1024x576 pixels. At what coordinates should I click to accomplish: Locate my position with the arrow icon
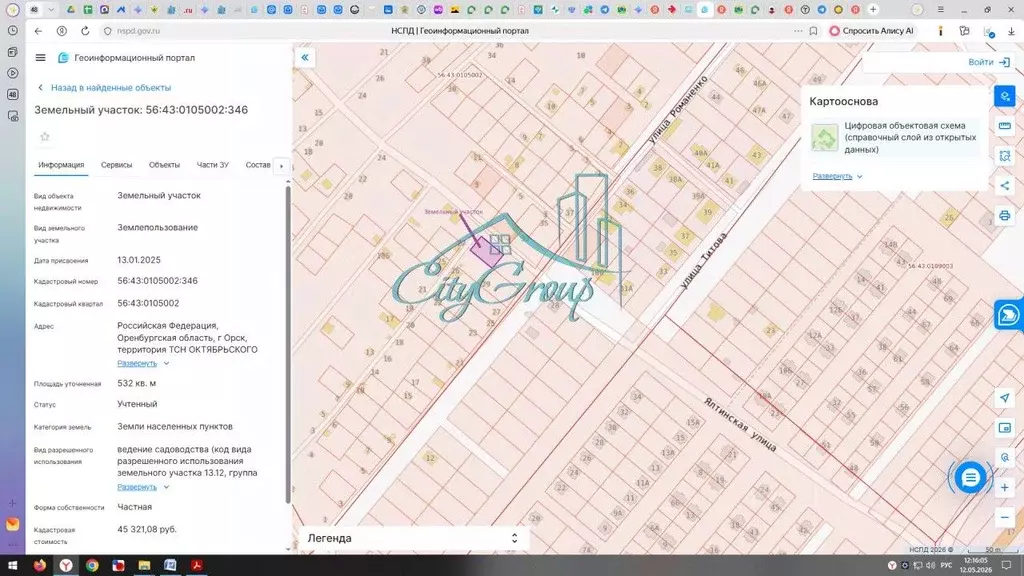[1004, 398]
